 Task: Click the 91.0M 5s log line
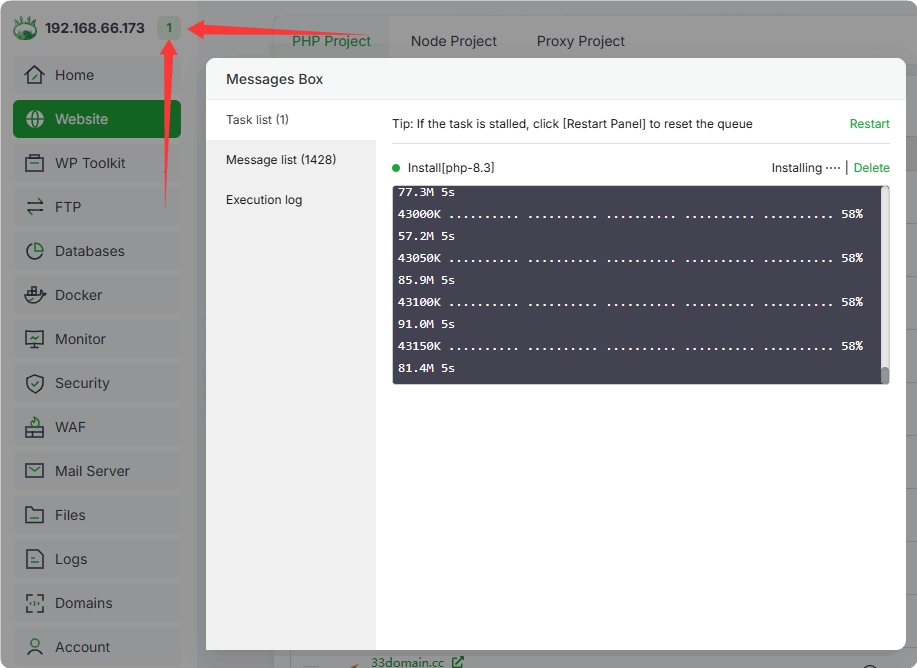pyautogui.click(x=426, y=324)
